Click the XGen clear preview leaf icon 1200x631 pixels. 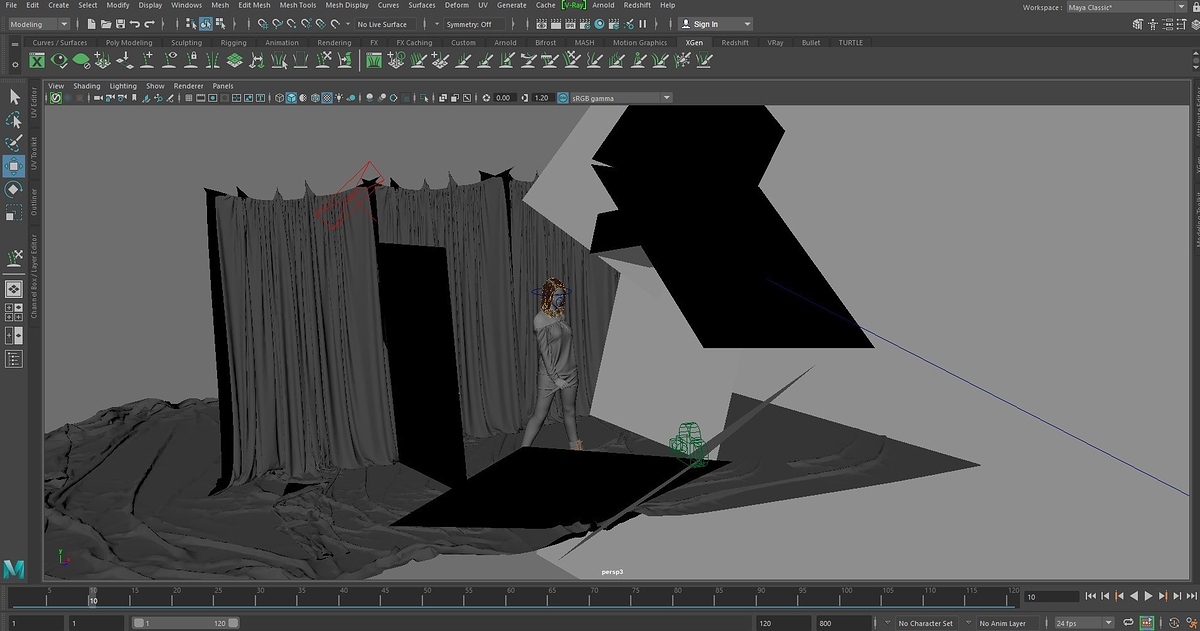click(x=81, y=61)
